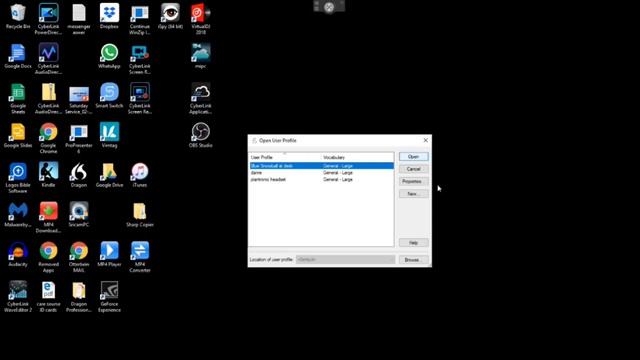Open the OBS Studio shortcut
Image resolution: width=640 pixels, height=360 pixels.
coord(200,135)
